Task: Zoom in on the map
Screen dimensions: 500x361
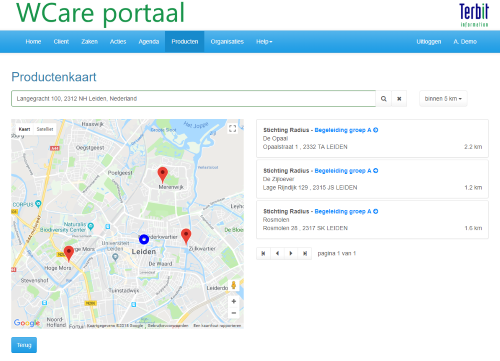Action: [x=234, y=301]
